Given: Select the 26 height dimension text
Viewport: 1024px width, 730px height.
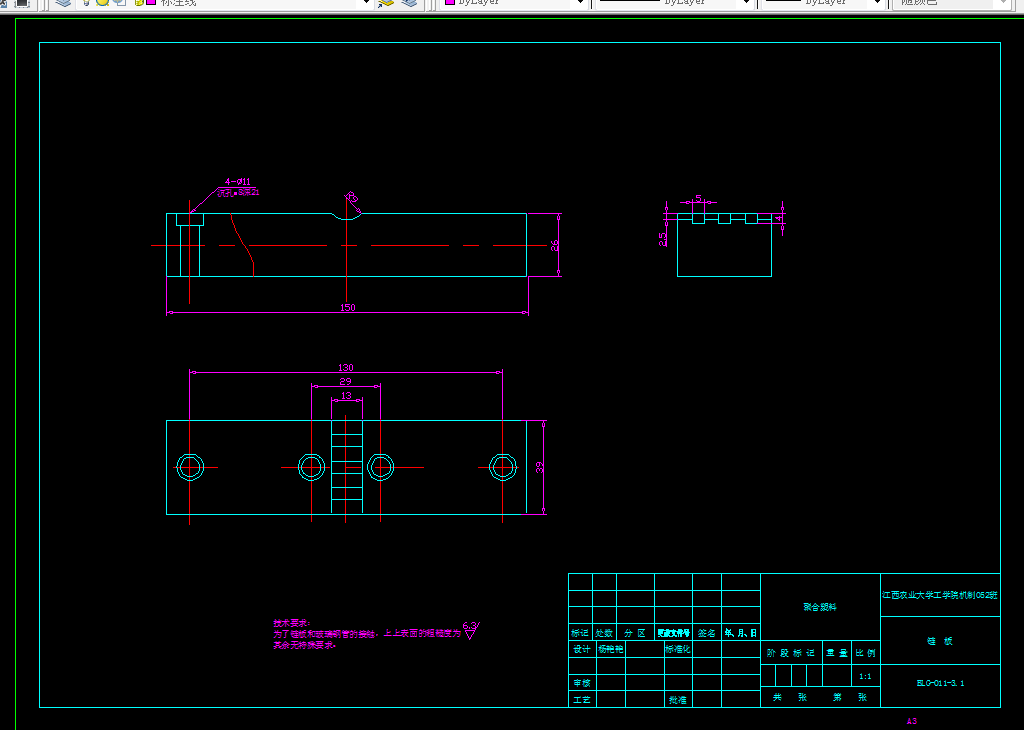Looking at the screenshot, I should (554, 246).
